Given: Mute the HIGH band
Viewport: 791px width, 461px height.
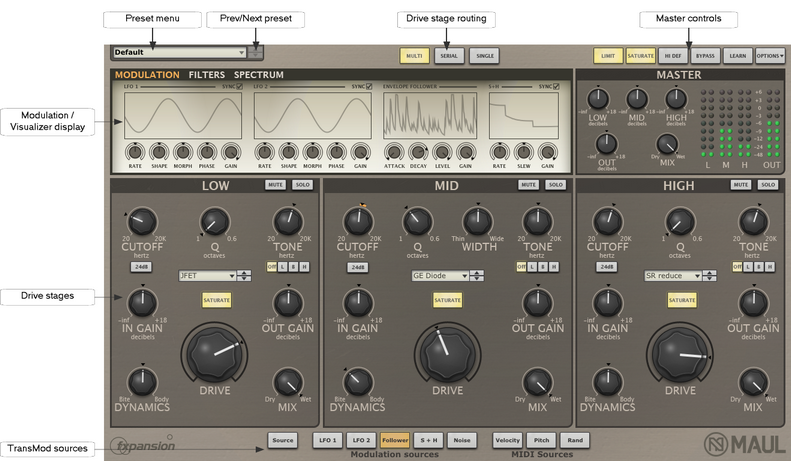Looking at the screenshot, I should coord(741,185).
